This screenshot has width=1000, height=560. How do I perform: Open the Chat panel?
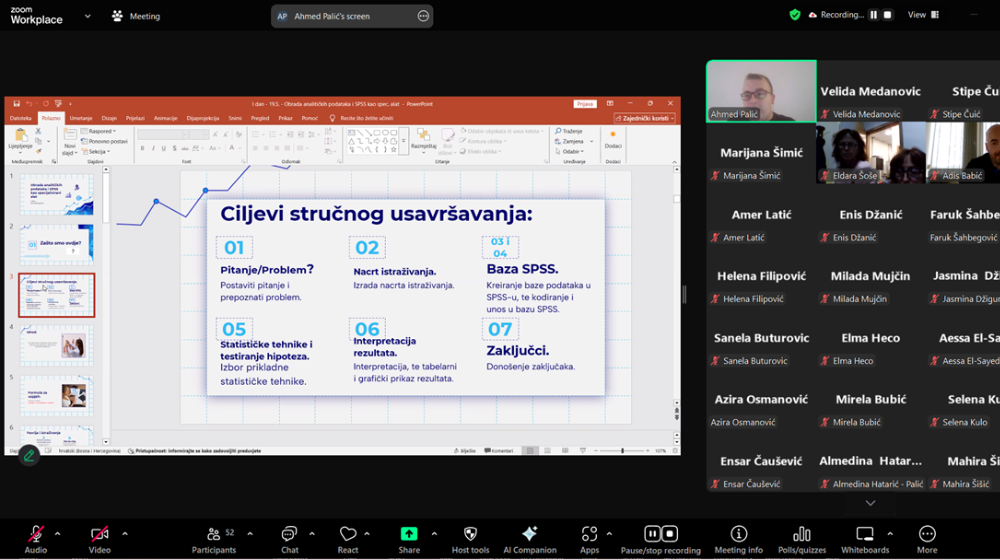[290, 539]
